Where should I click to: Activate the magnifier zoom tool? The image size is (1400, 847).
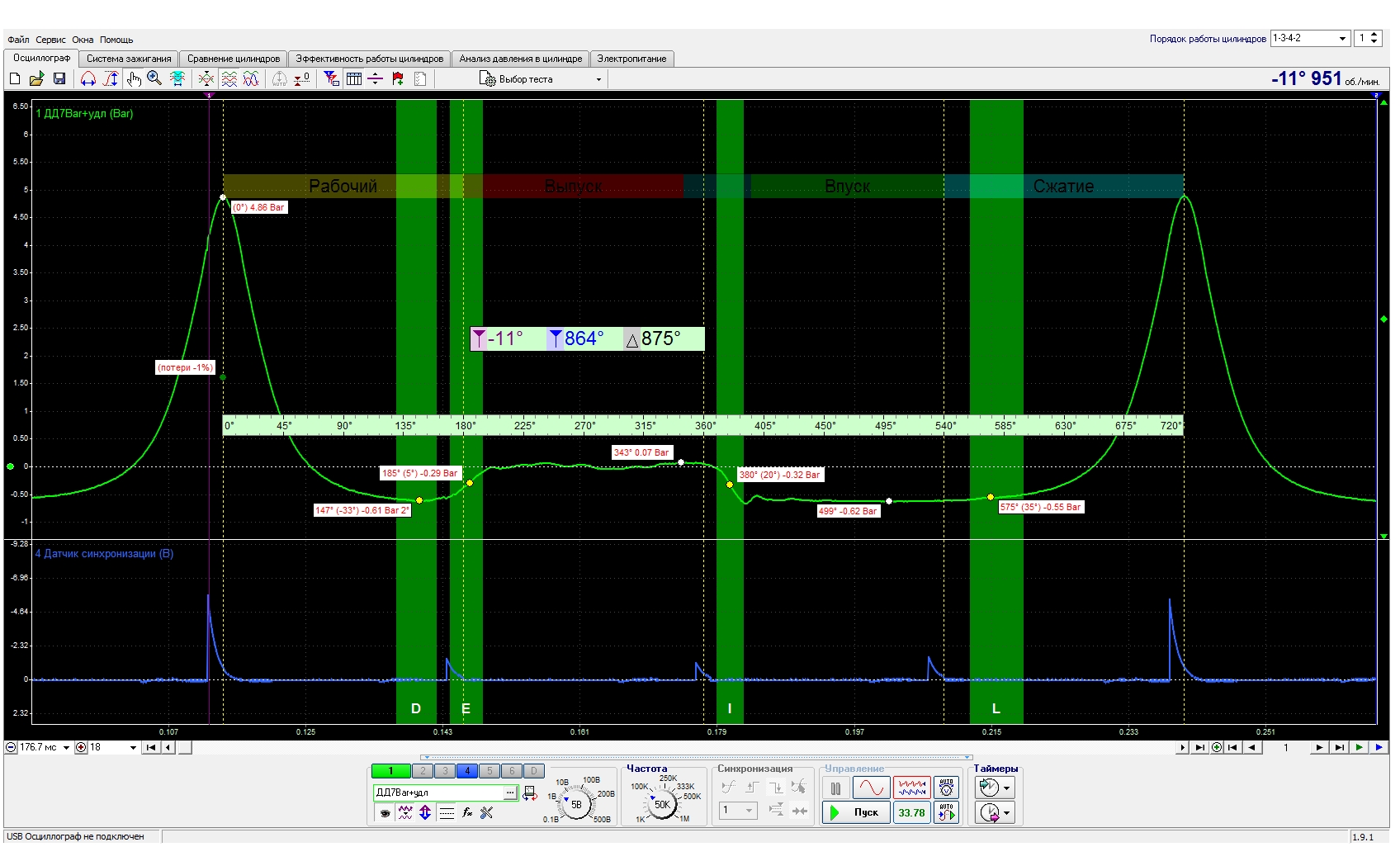154,78
